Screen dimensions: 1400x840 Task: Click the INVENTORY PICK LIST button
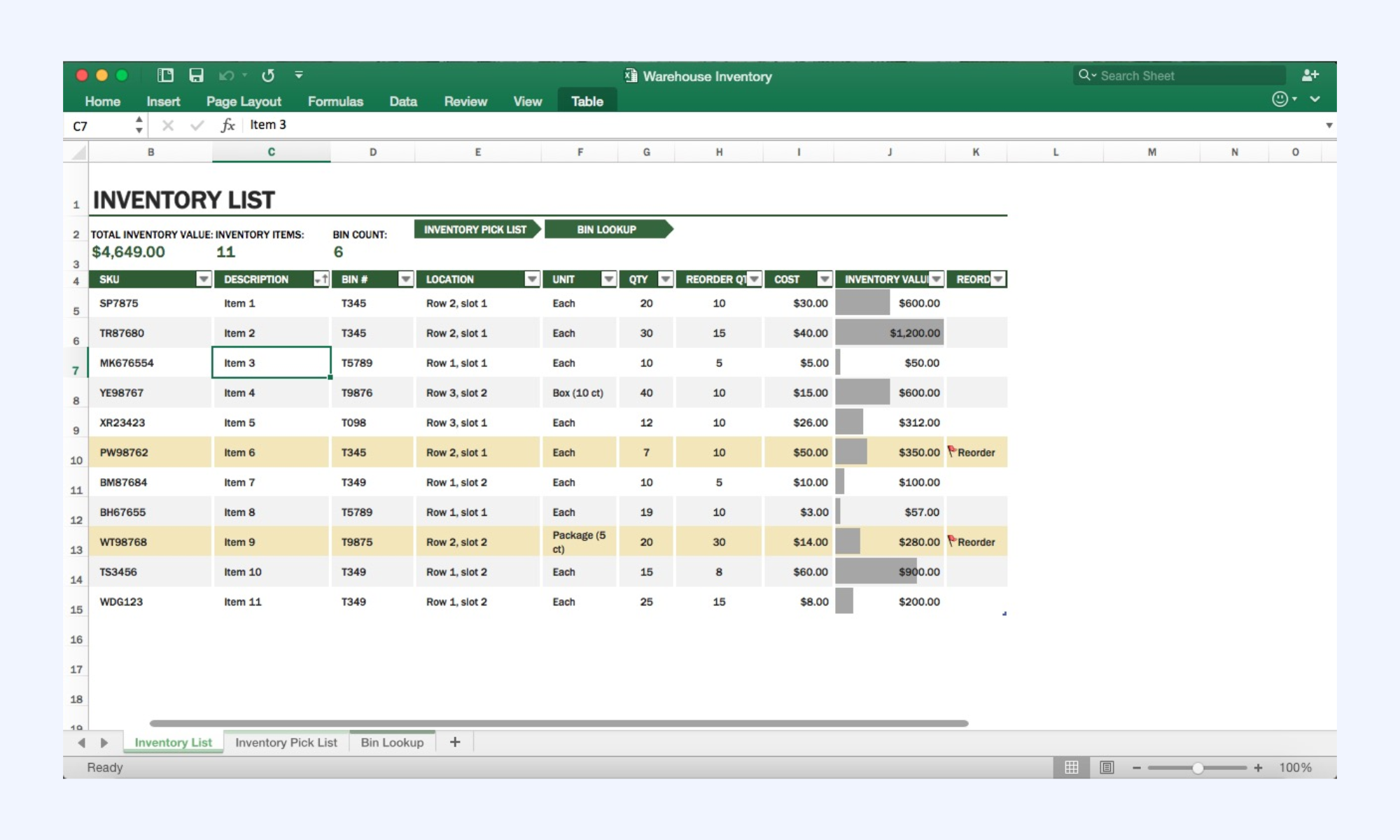pyautogui.click(x=476, y=230)
